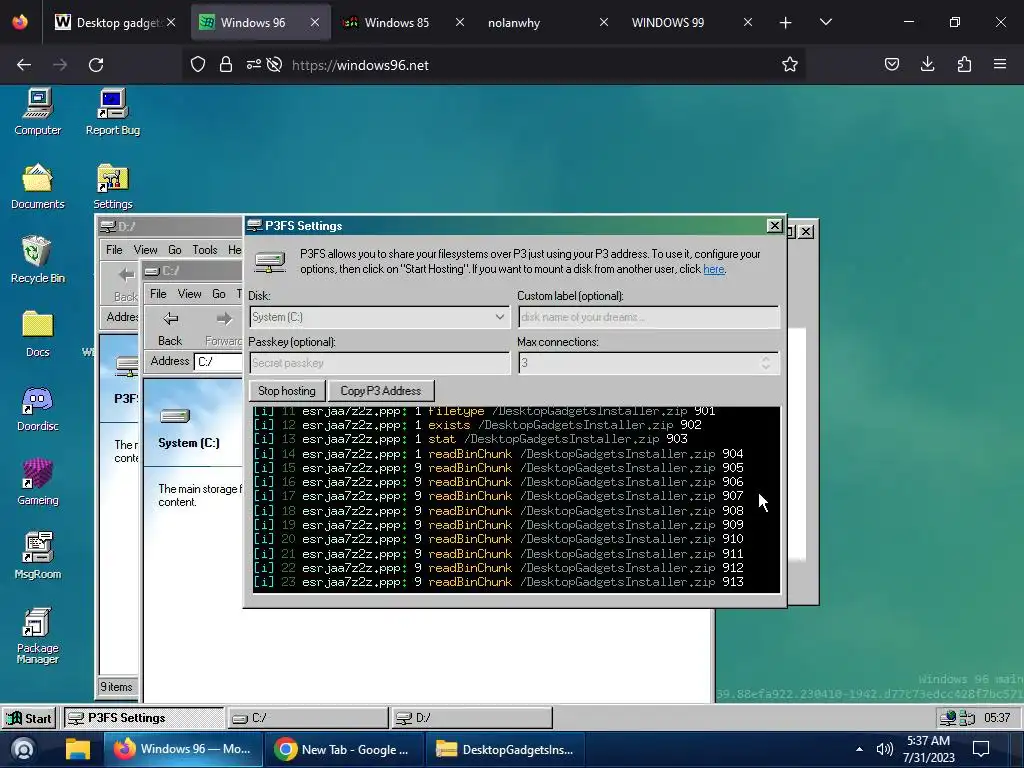Go back with Firefox back arrow
This screenshot has height=768, width=1024.
(x=24, y=65)
